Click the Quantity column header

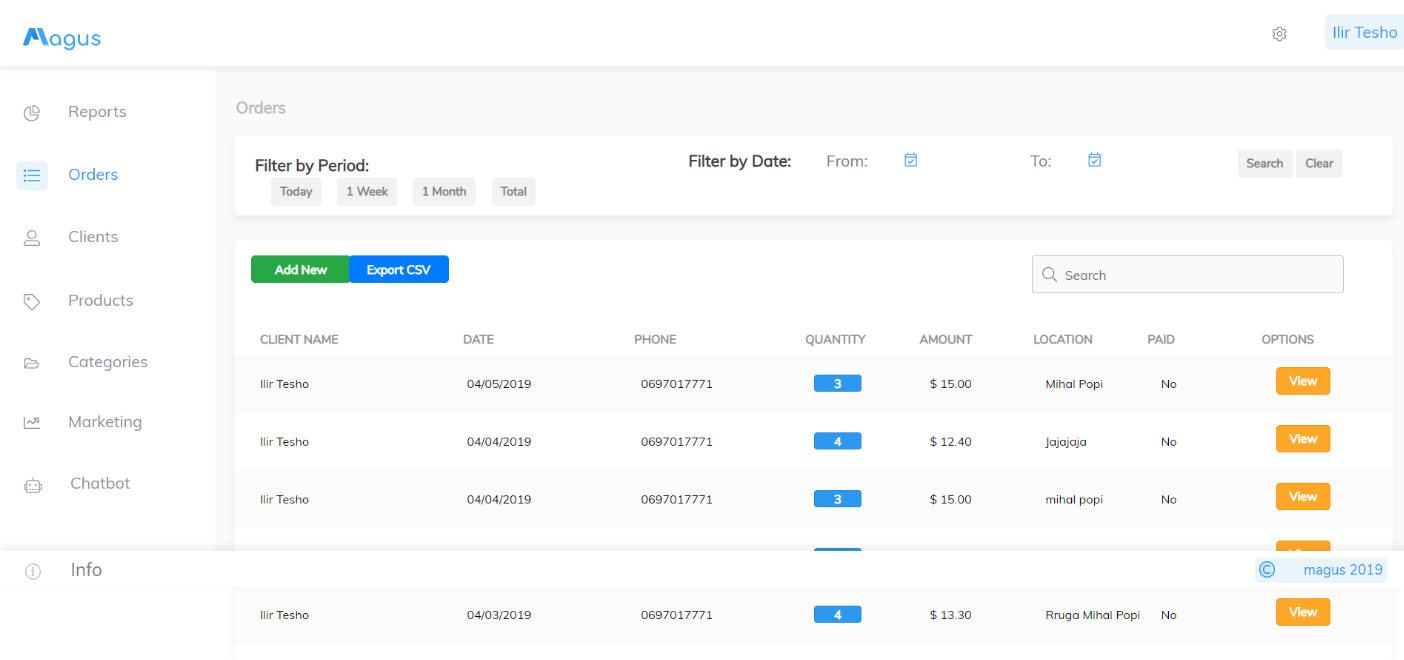point(836,340)
